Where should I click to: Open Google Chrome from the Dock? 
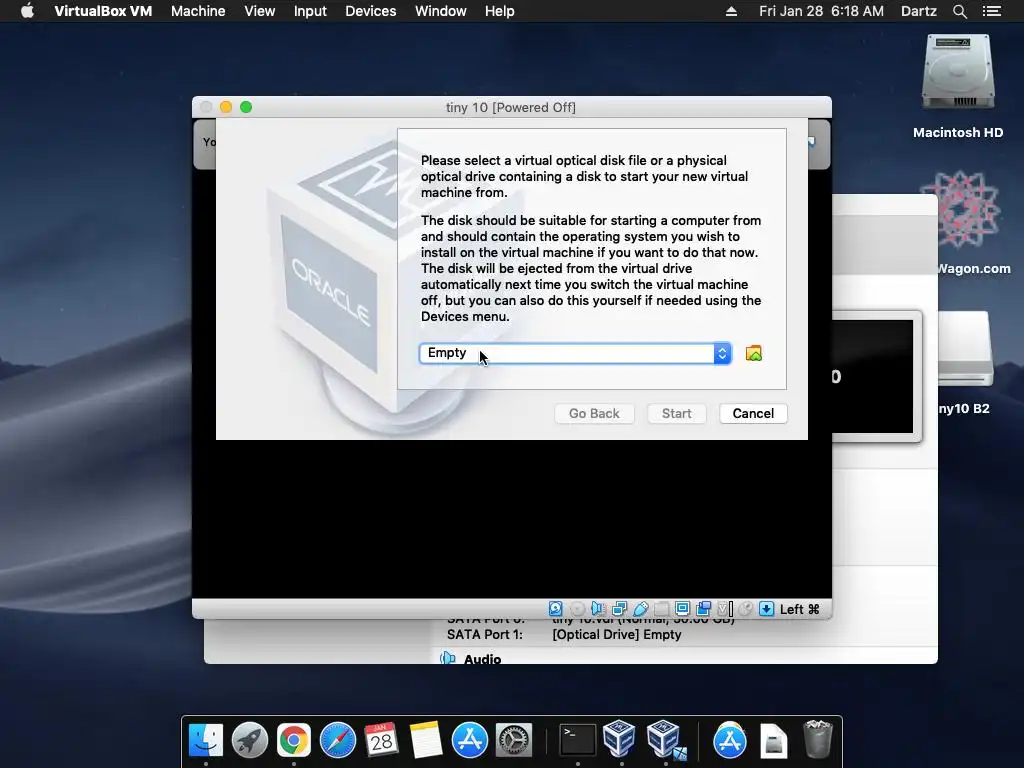click(294, 740)
